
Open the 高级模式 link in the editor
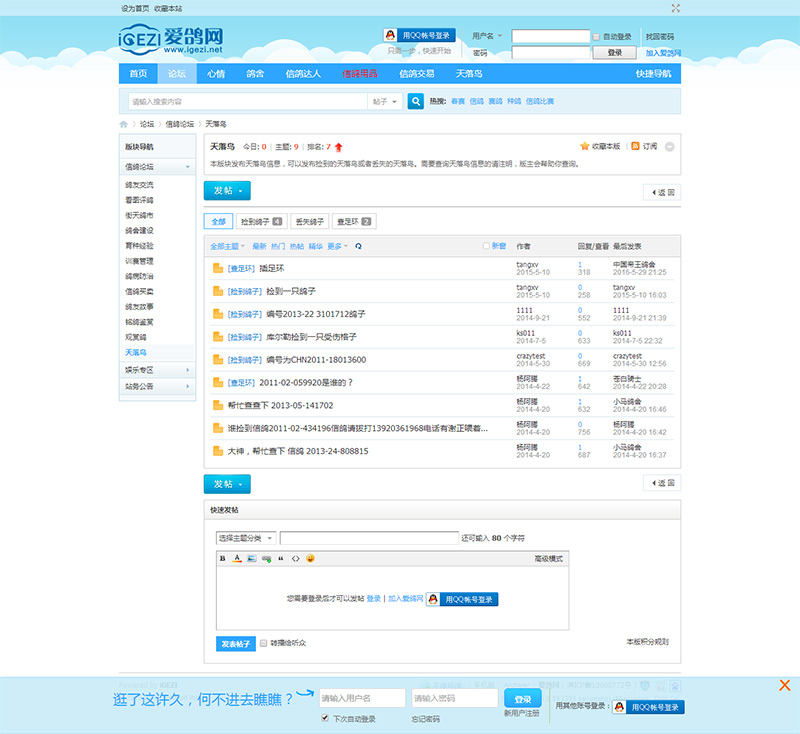(x=548, y=559)
